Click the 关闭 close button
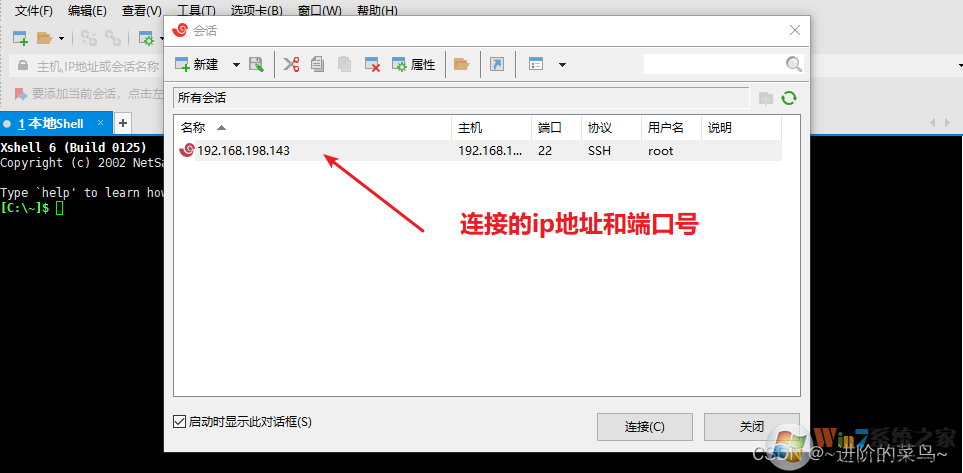The height and width of the screenshot is (473, 963). (752, 426)
